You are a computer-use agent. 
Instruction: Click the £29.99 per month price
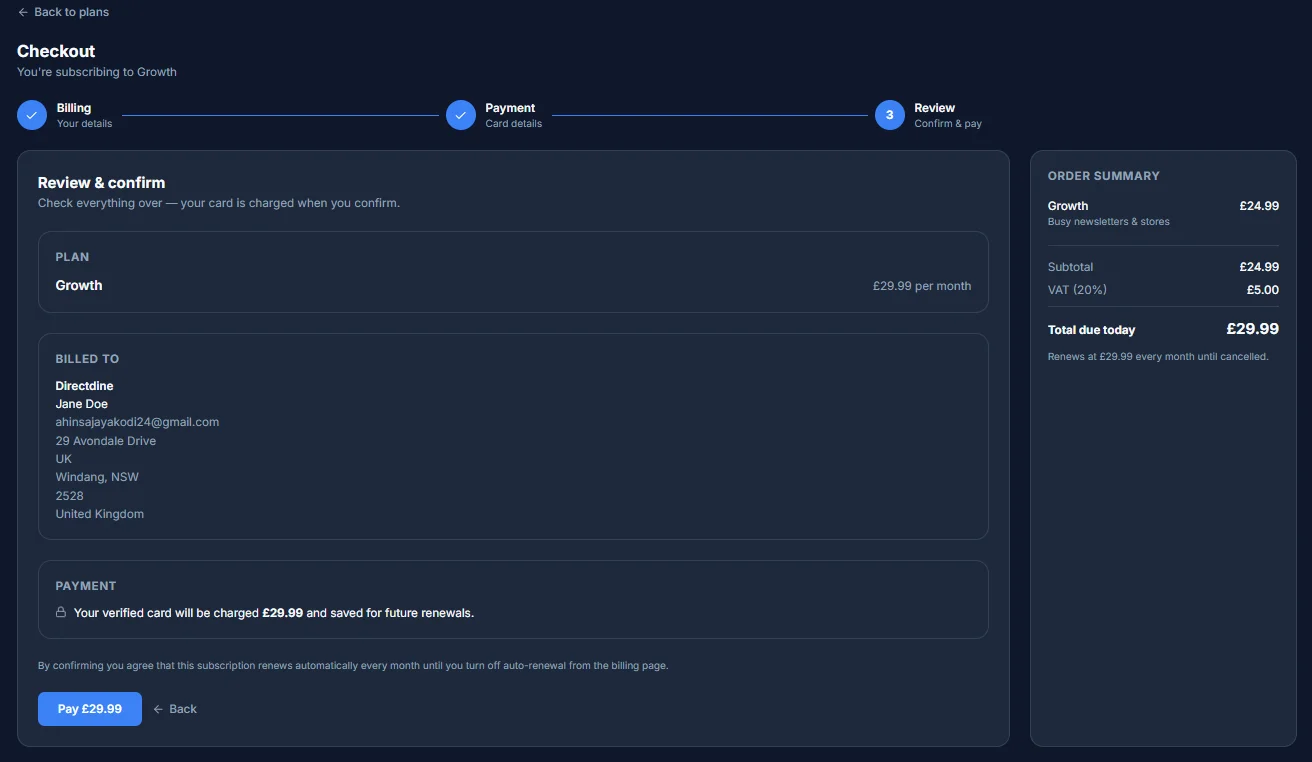pos(922,285)
